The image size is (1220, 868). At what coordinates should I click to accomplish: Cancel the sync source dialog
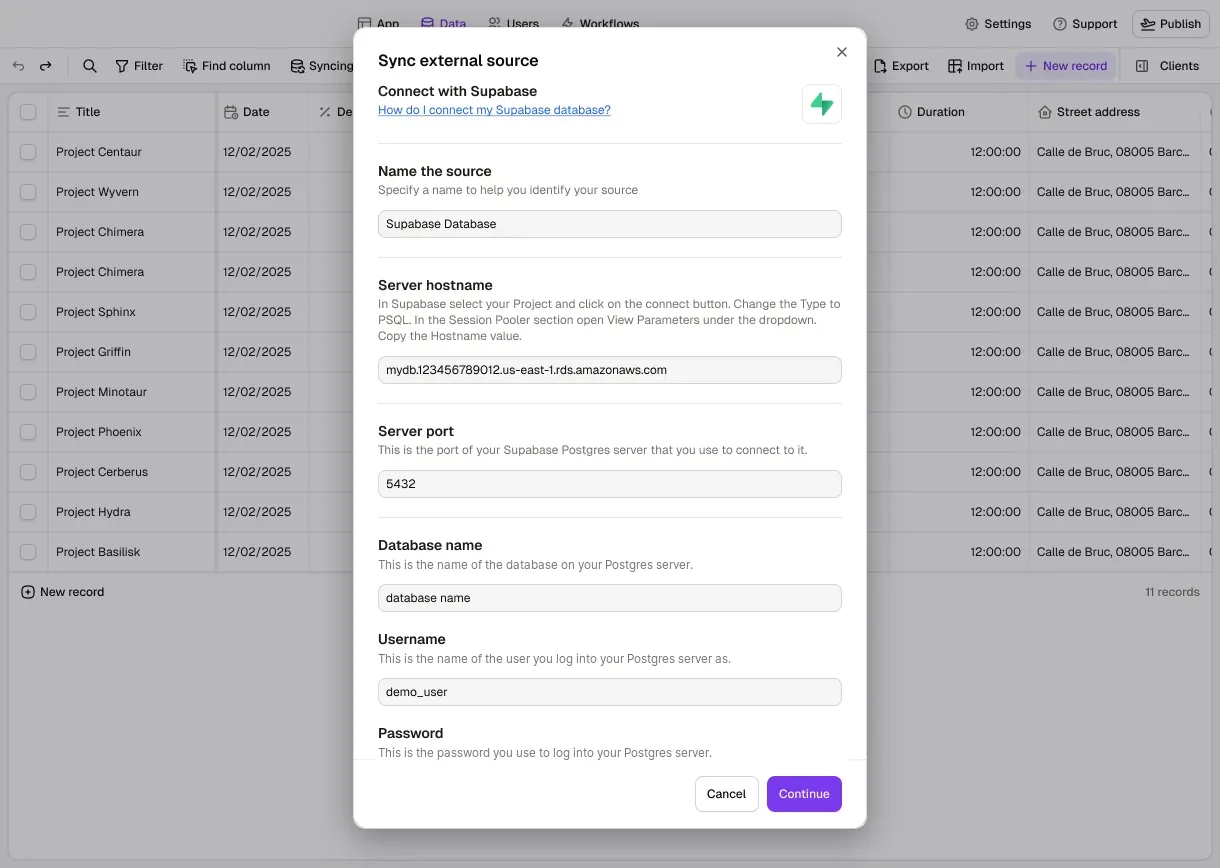(727, 794)
